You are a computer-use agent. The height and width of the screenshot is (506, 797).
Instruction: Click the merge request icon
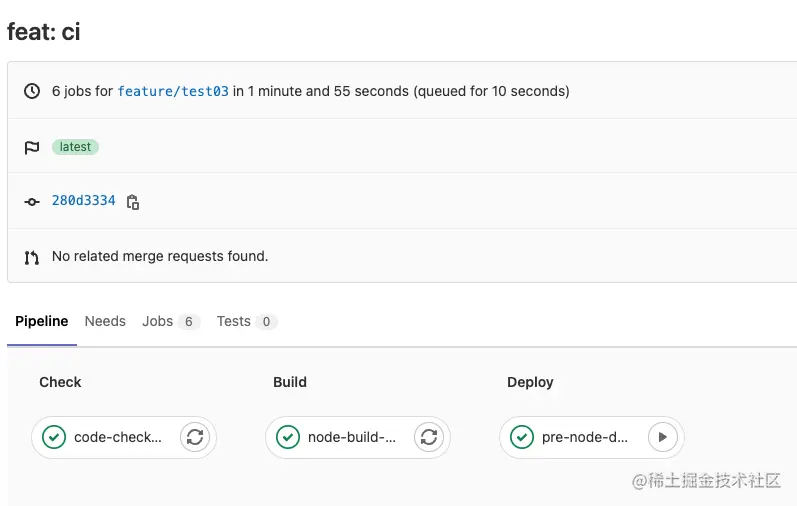(32, 257)
